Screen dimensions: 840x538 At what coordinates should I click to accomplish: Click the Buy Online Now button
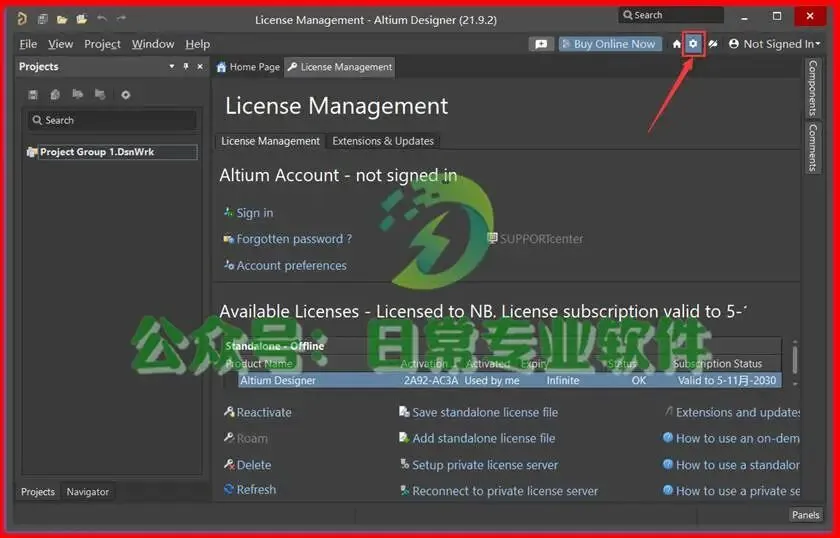(610, 44)
